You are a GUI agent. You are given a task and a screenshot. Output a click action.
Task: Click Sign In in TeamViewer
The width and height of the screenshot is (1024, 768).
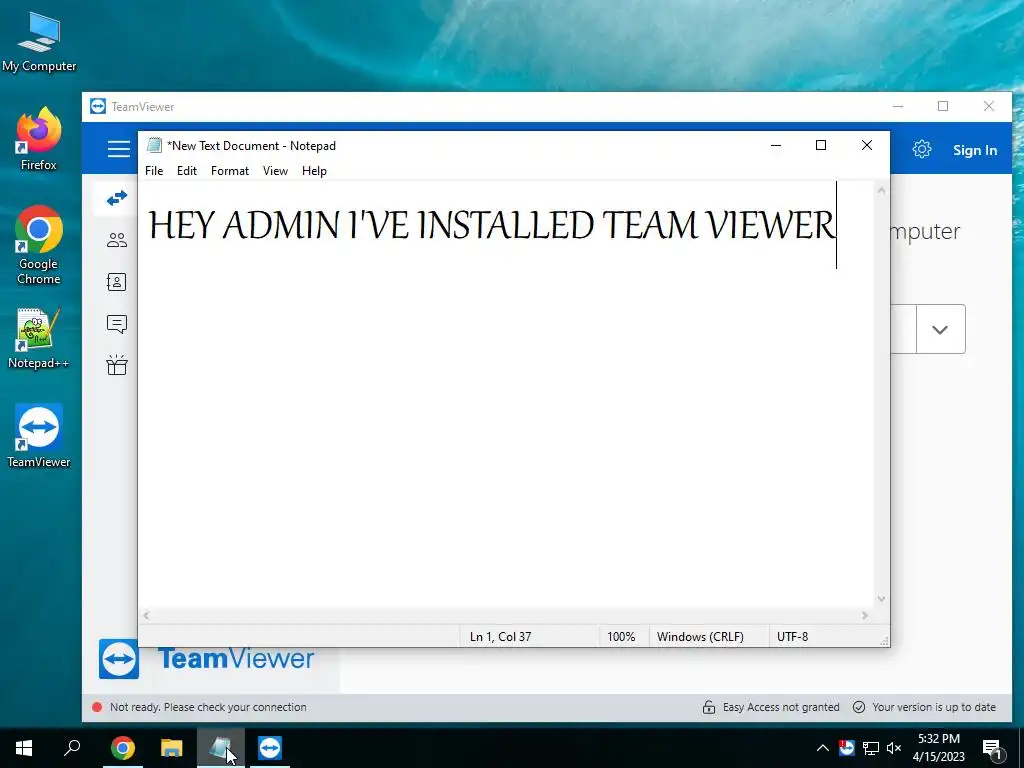974,150
